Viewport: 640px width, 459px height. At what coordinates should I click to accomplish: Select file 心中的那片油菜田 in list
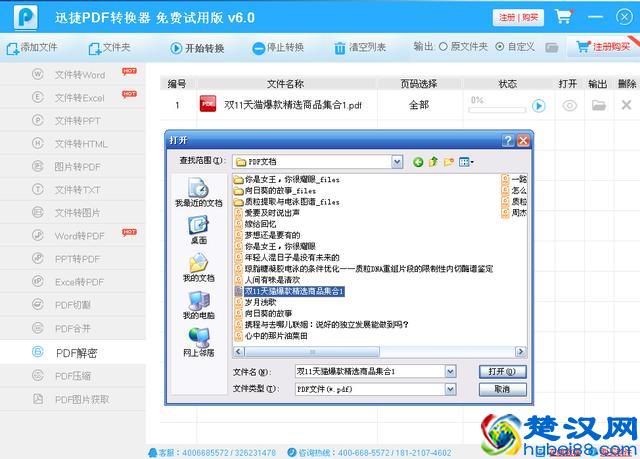[x=271, y=336]
